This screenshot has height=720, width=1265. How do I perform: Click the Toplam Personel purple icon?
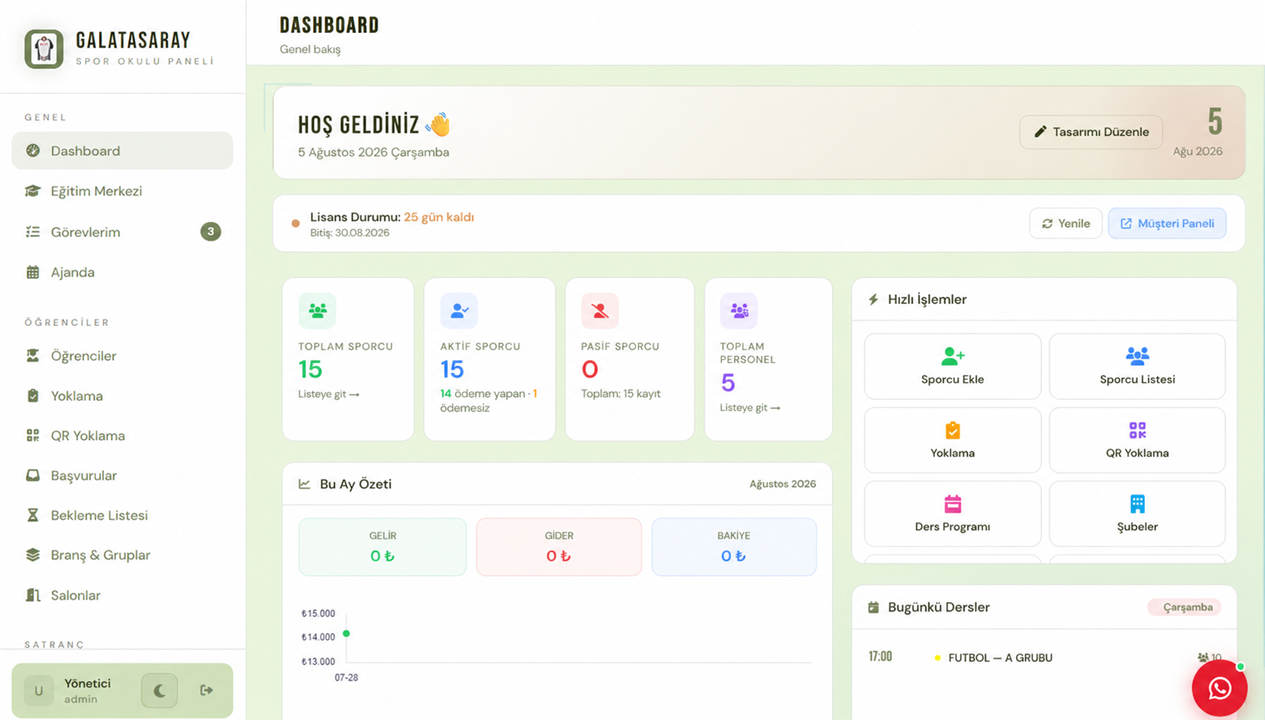coord(739,311)
